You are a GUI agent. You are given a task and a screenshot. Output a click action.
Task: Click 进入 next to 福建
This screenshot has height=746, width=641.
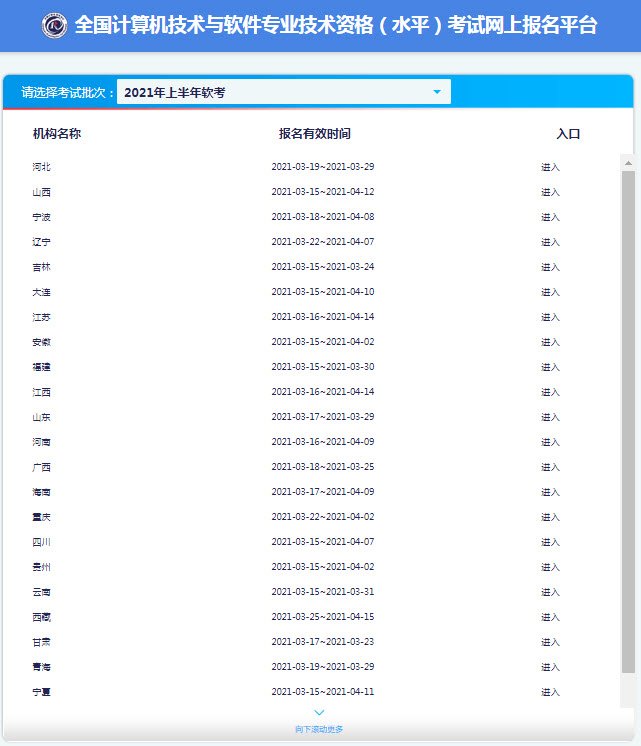550,367
